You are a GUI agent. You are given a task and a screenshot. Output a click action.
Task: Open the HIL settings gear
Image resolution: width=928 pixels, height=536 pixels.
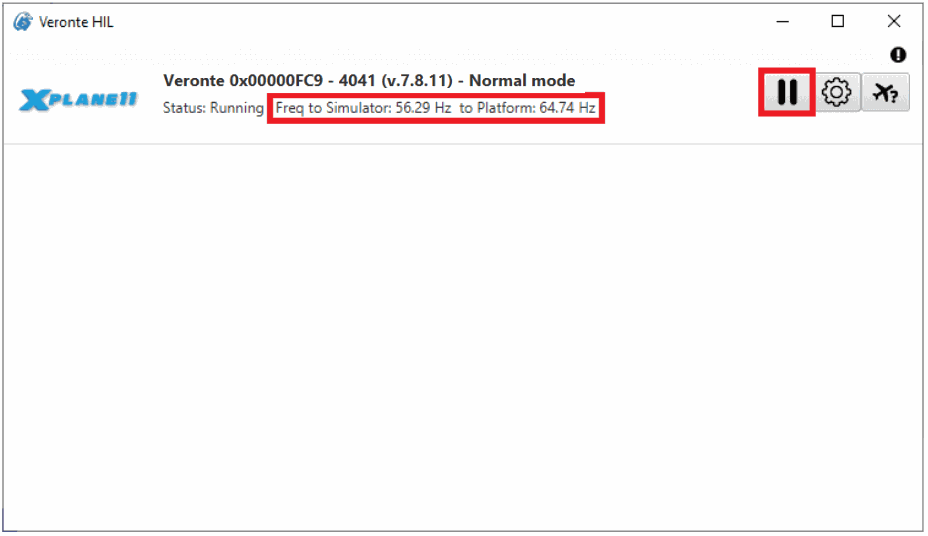[836, 93]
